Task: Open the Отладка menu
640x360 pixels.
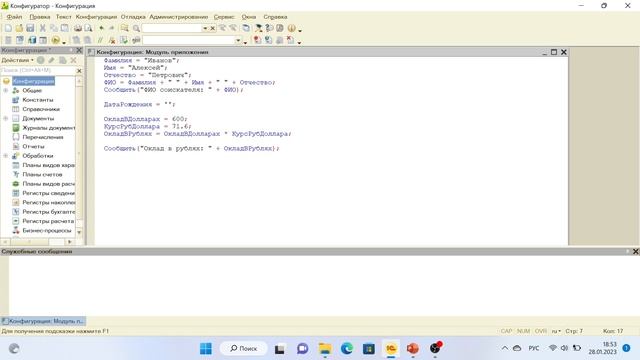Action: pos(133,17)
